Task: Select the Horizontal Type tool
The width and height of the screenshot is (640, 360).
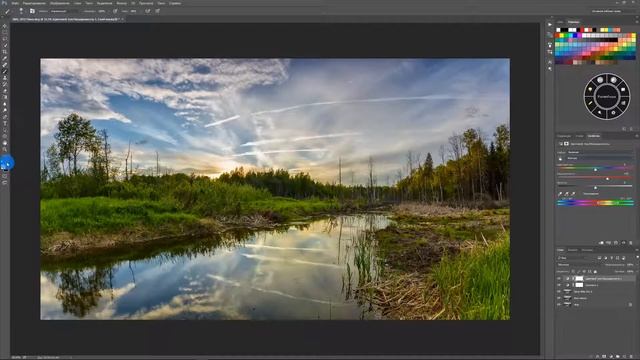Action: pyautogui.click(x=4, y=124)
